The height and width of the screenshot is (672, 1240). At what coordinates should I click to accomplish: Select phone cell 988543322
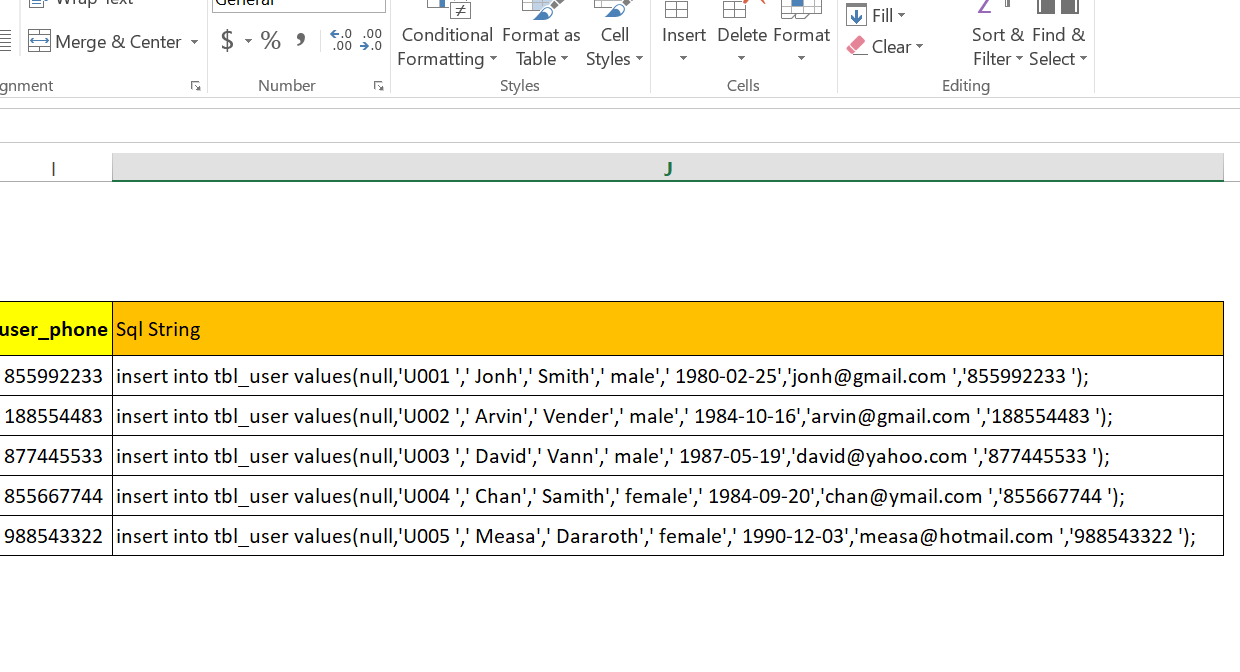click(56, 536)
